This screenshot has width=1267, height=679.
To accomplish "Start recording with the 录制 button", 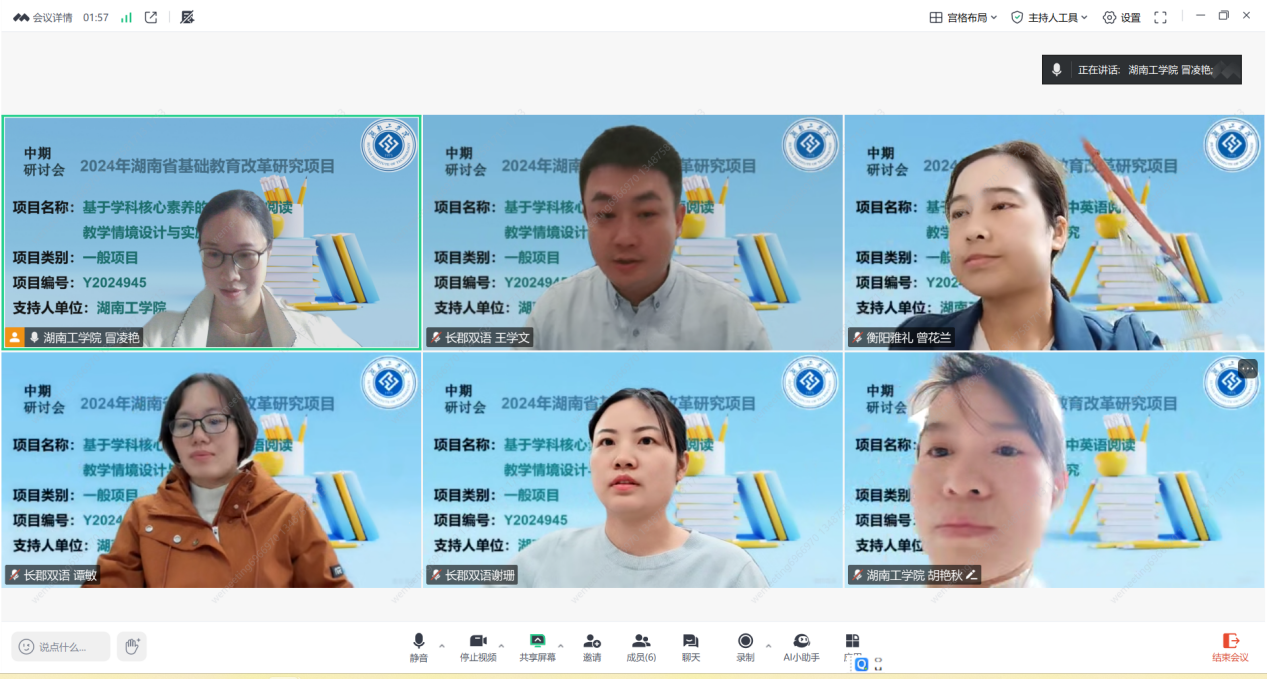I will coord(745,645).
